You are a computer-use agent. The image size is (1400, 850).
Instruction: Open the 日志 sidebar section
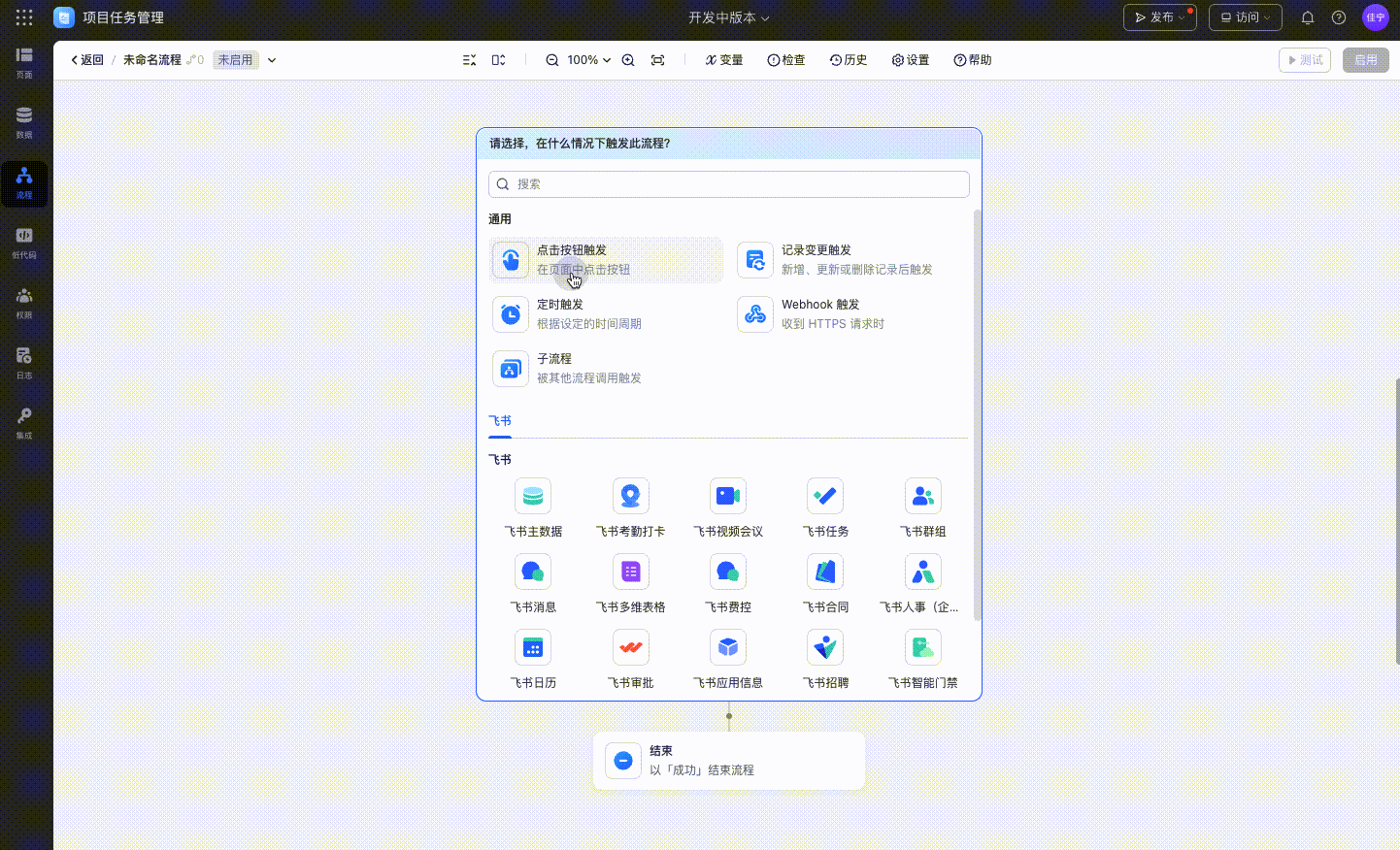point(24,364)
